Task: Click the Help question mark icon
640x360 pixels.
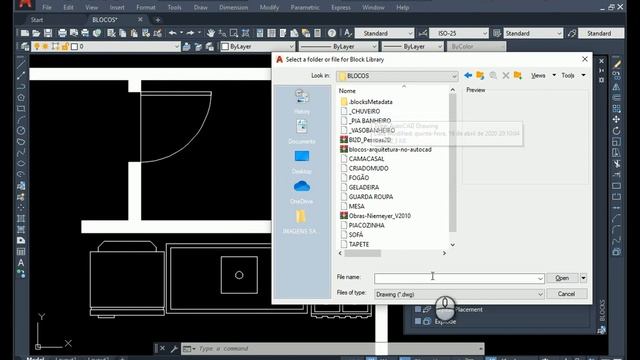Action: point(332,33)
